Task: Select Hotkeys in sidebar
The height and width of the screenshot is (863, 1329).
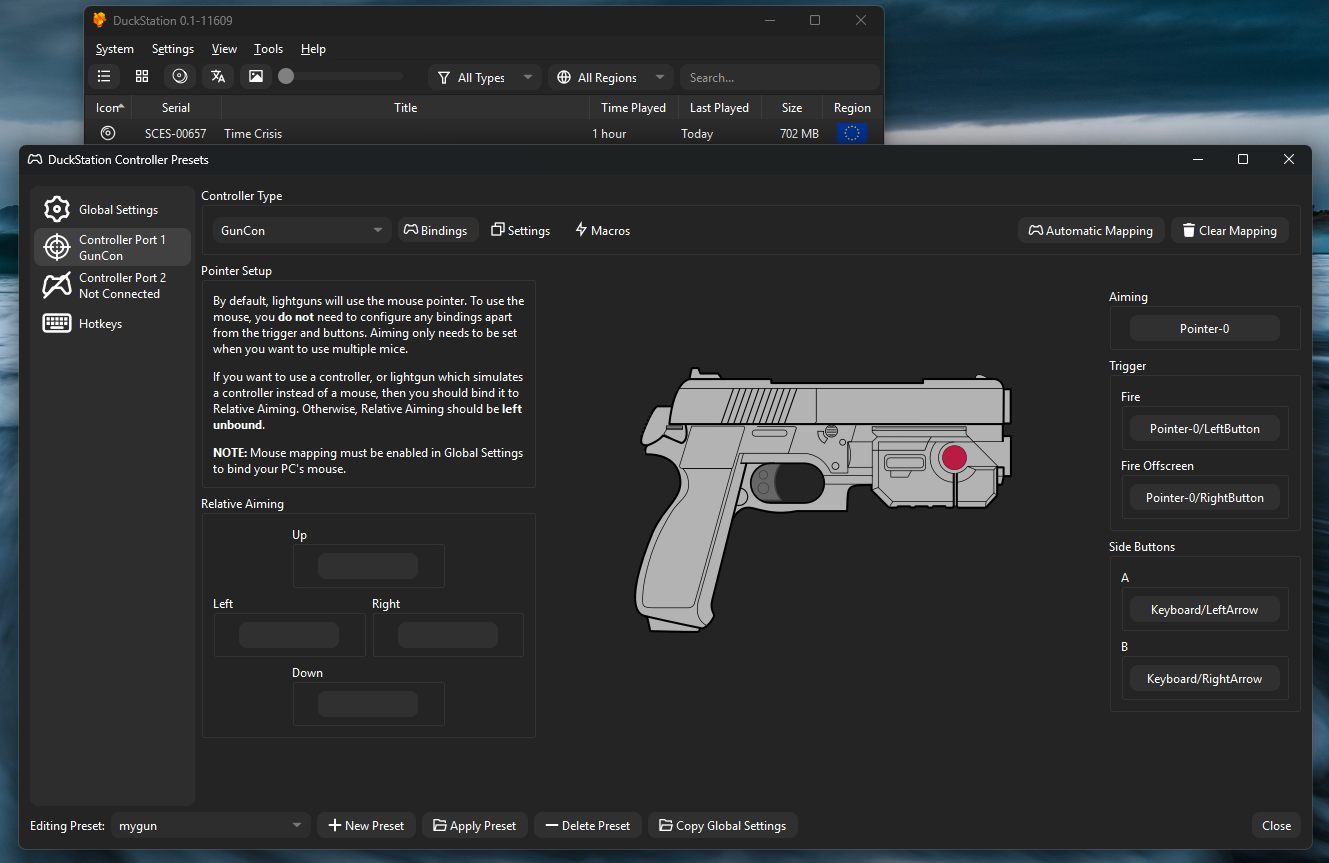Action: 112,324
